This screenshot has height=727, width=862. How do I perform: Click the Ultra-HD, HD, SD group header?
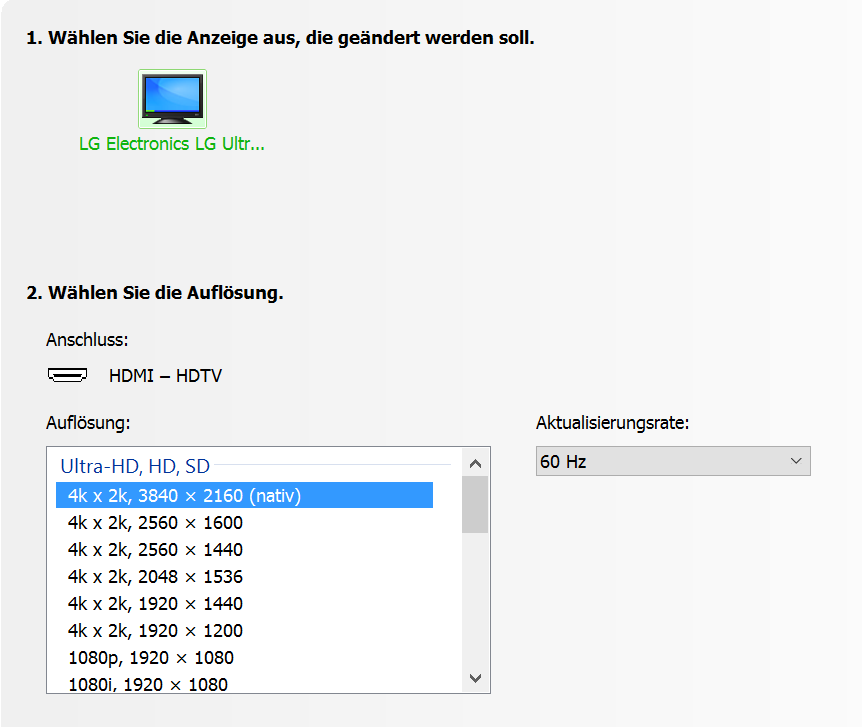(x=135, y=466)
